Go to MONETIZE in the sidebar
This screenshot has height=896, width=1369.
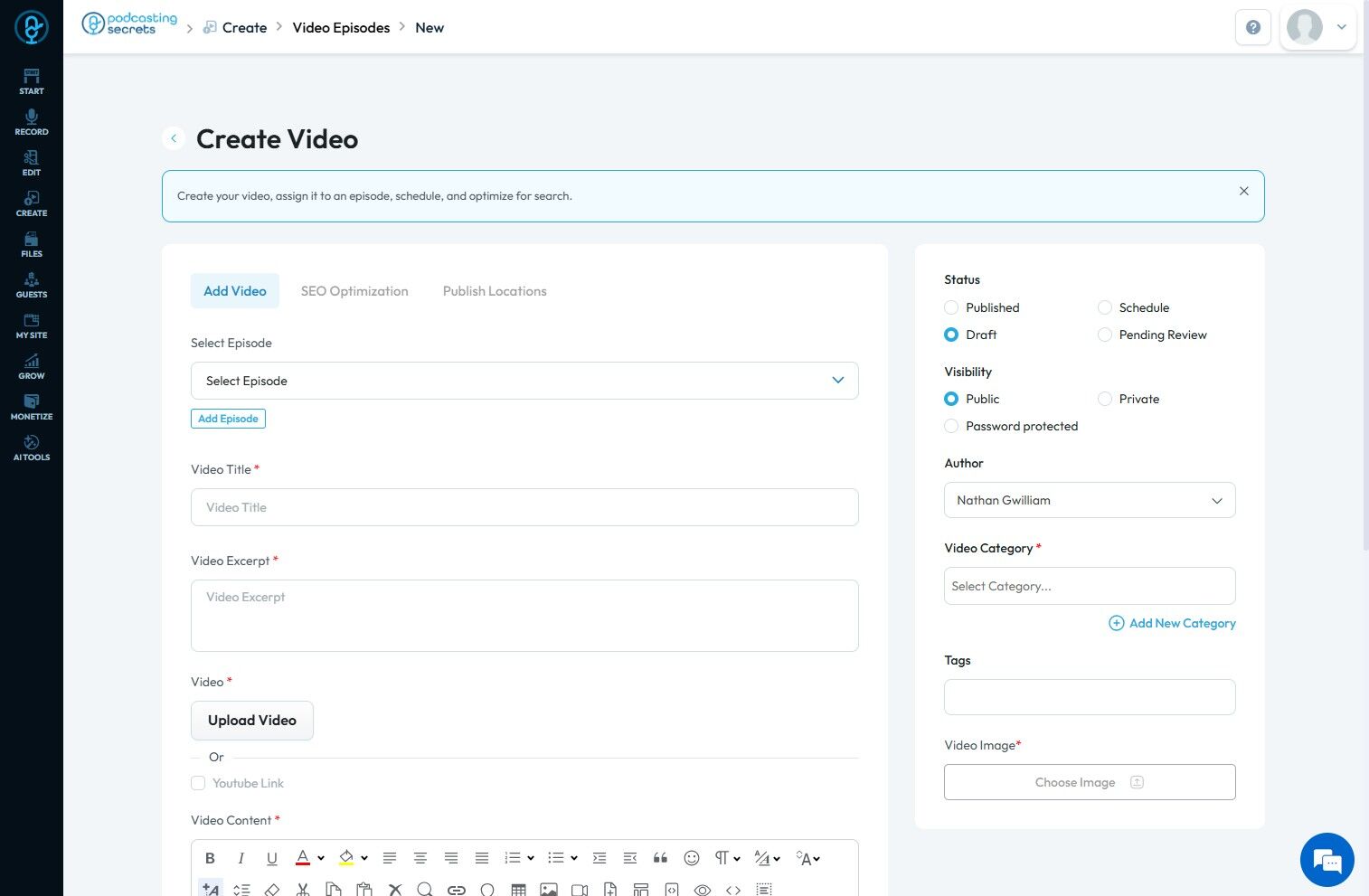click(x=32, y=407)
